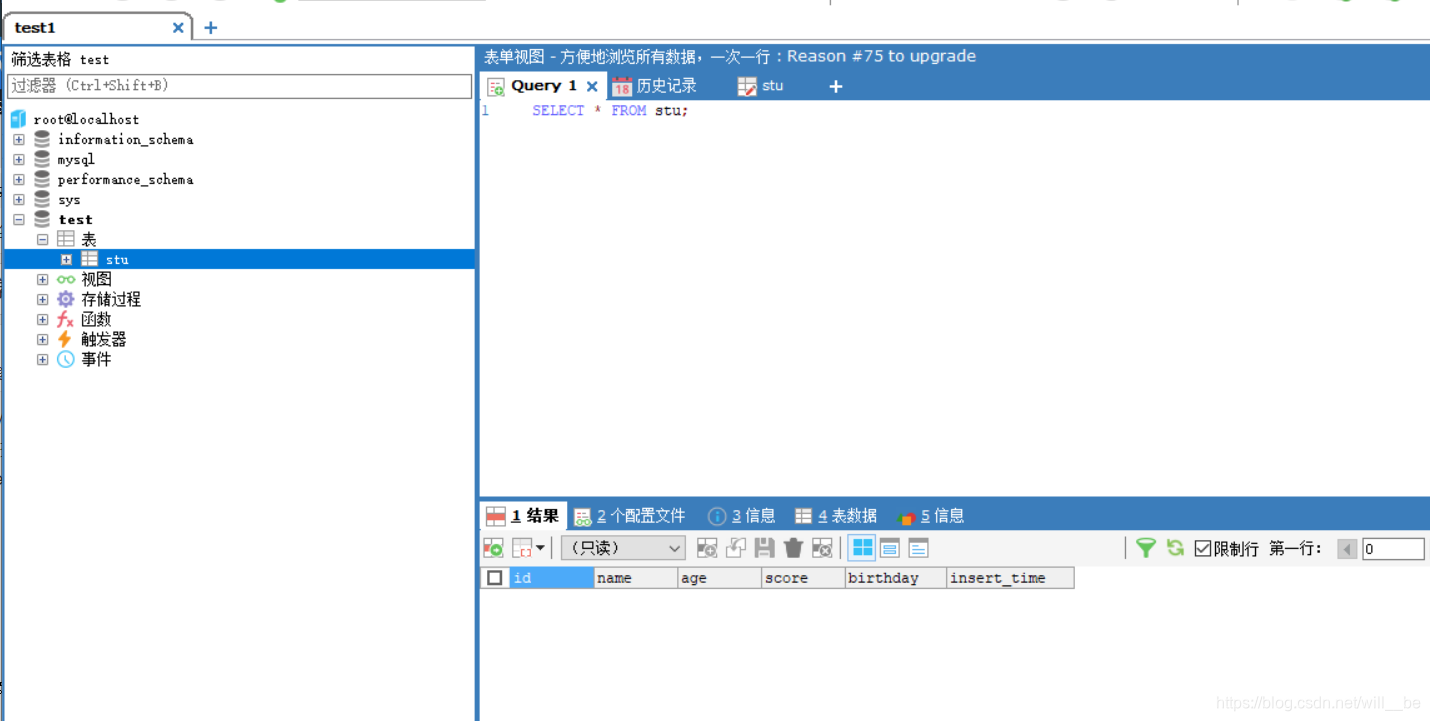Click the 函数 fx function icon
Viewport: 1430px width, 721px height.
pos(66,320)
